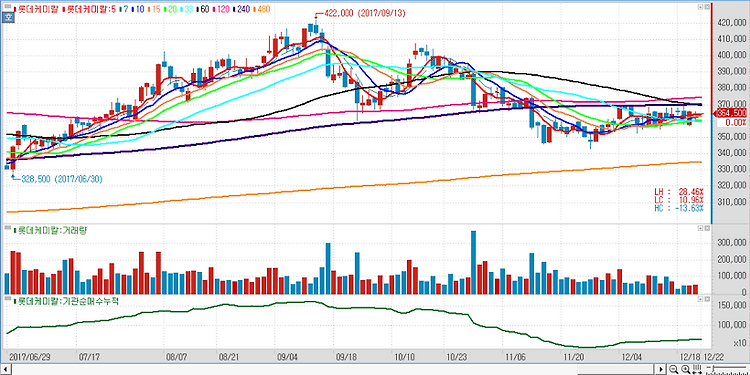750x375 pixels.
Task: Click the chart settings icon above 호
Action: 7,7
